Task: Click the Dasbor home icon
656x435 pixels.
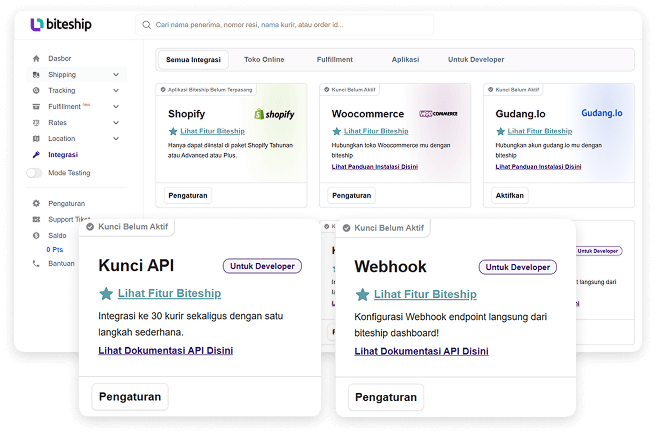Action: click(36, 59)
